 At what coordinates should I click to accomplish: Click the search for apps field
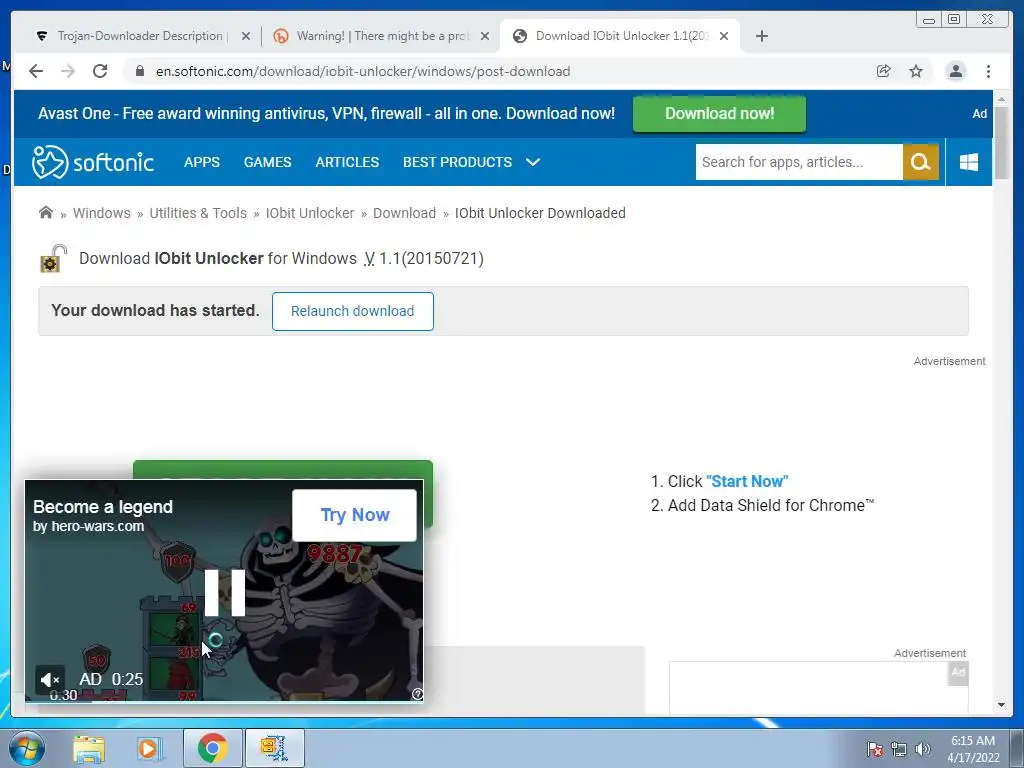coord(799,162)
